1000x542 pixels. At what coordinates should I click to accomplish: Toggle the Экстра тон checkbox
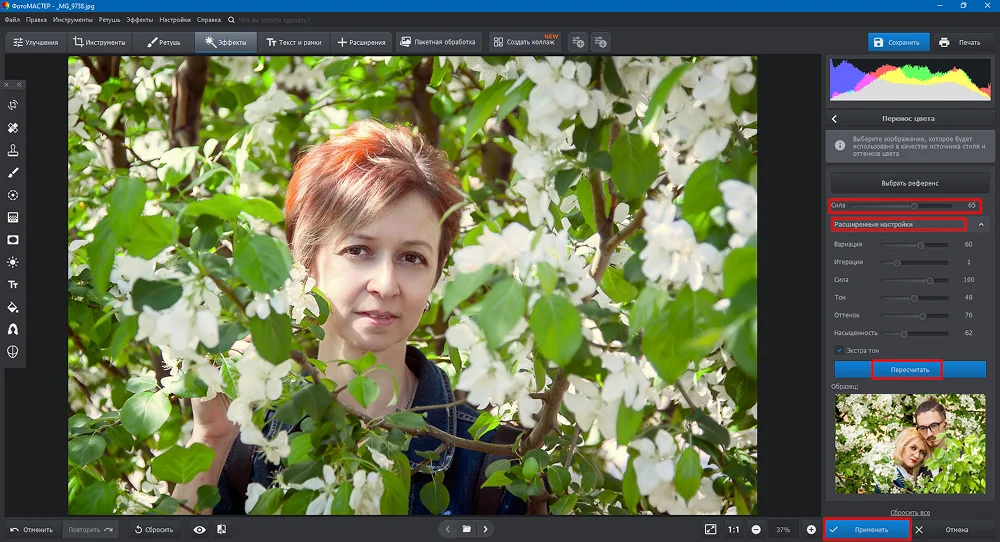coord(839,350)
